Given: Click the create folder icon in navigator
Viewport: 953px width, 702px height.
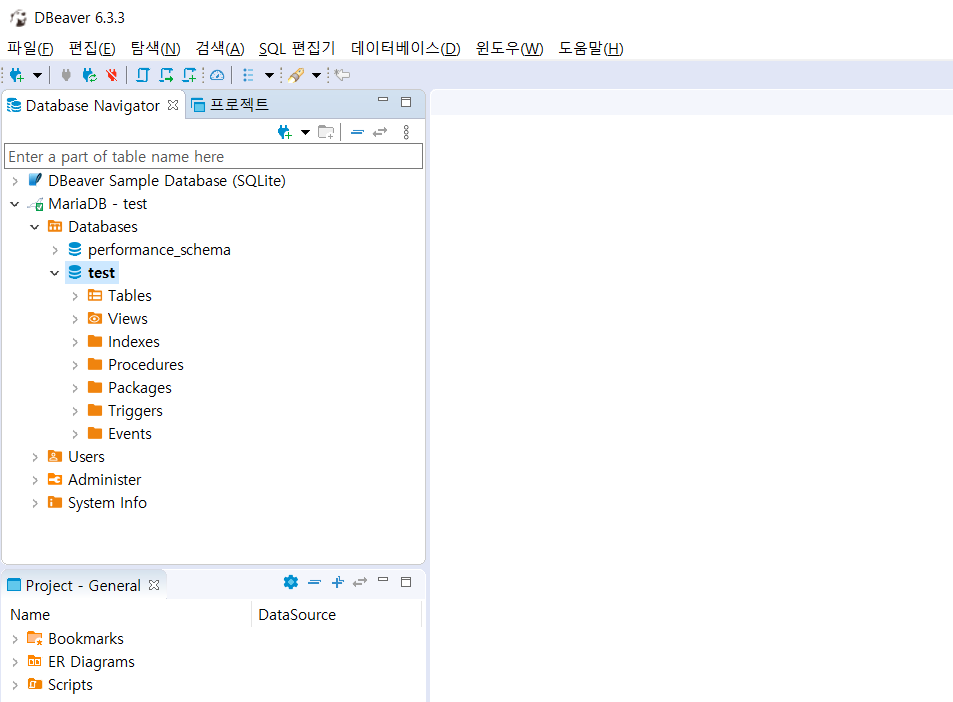Looking at the screenshot, I should tap(326, 132).
